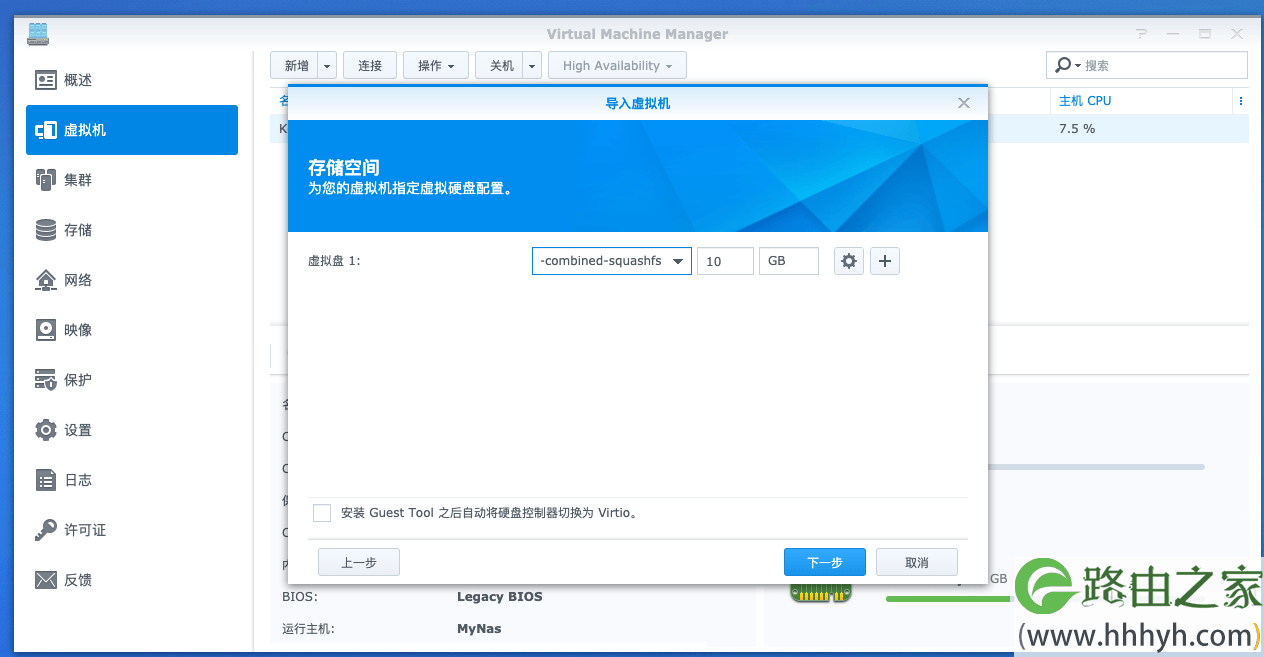Expand the 新增 arrow dropdown
The image size is (1264, 657).
coord(327,66)
